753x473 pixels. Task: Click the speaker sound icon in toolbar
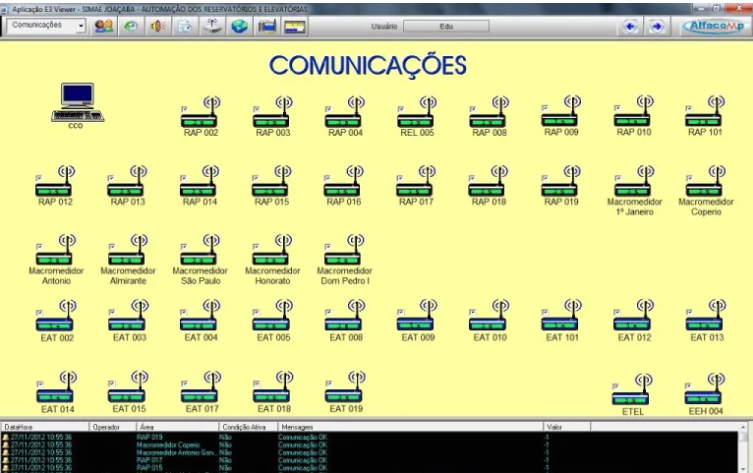click(158, 24)
